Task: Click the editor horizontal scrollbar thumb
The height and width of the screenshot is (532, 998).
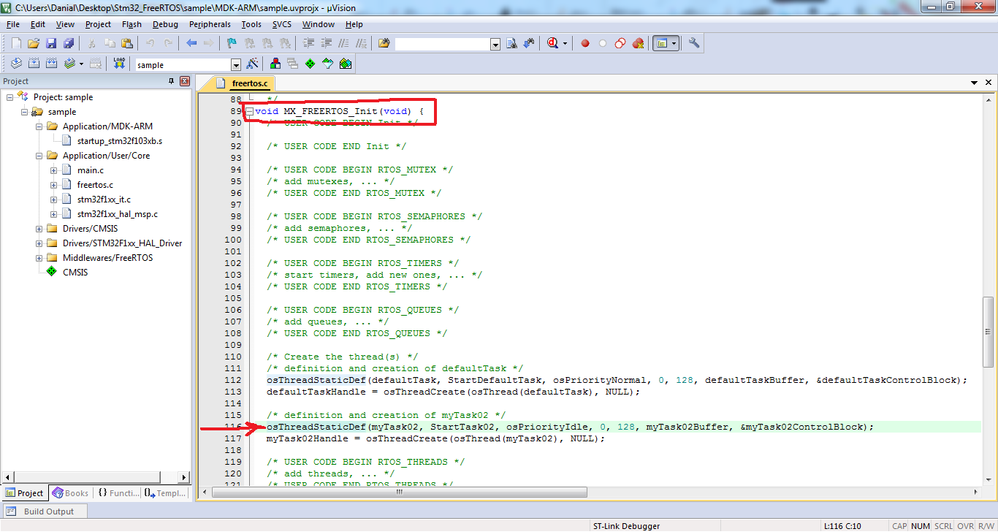Action: pos(400,491)
